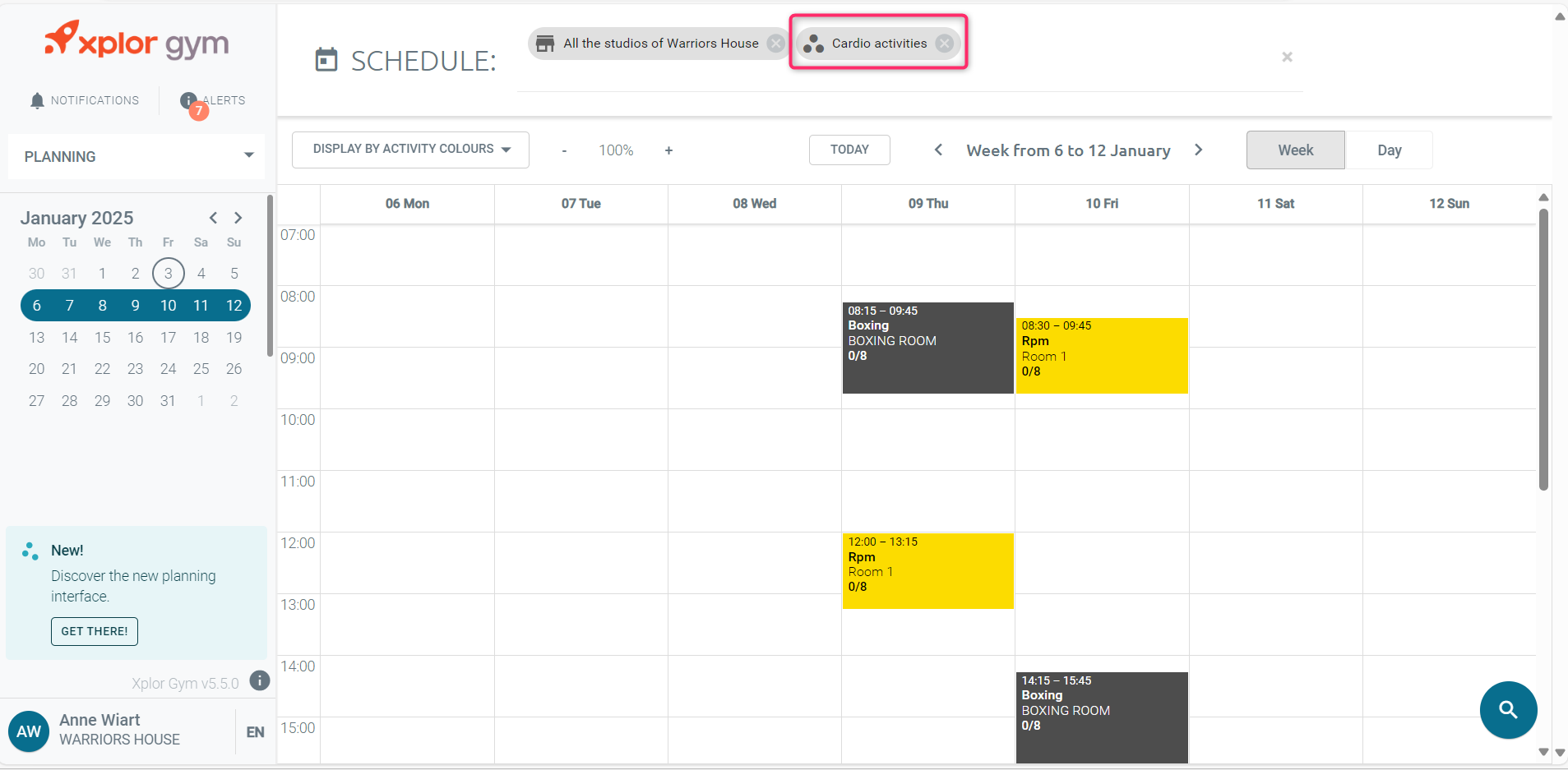Click the schedule calendar icon

tap(326, 60)
